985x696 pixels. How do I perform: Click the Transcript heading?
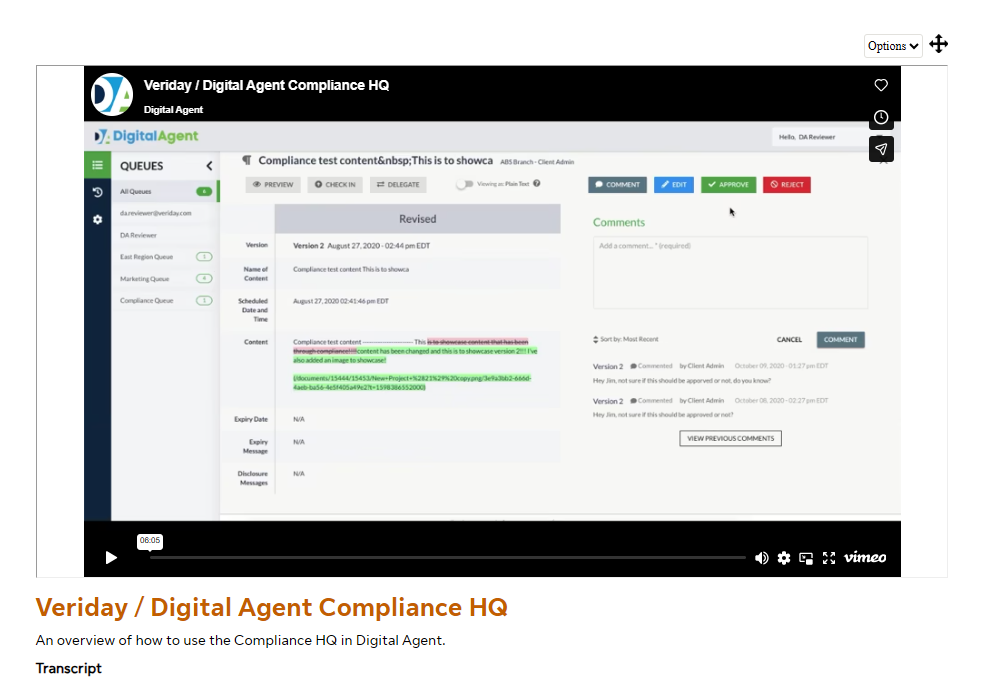click(68, 668)
